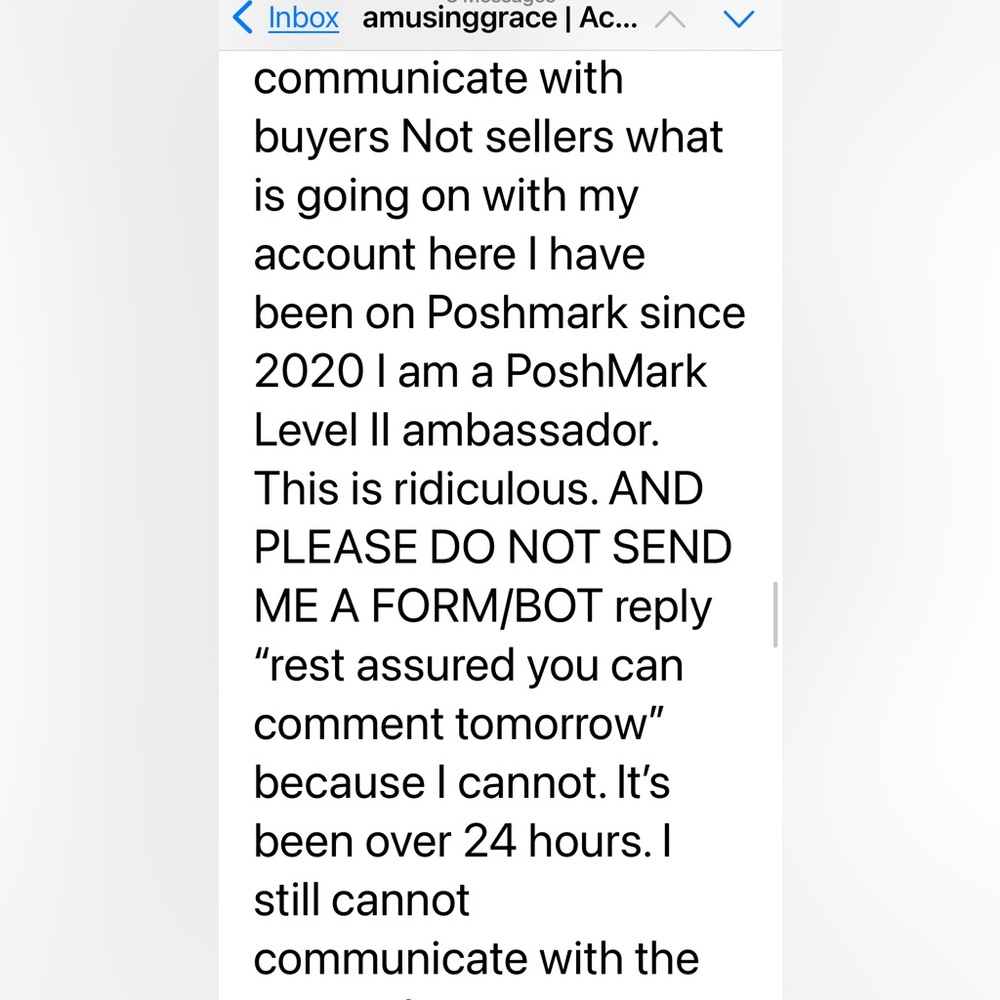Show the previous message with up arrow

pos(669,19)
